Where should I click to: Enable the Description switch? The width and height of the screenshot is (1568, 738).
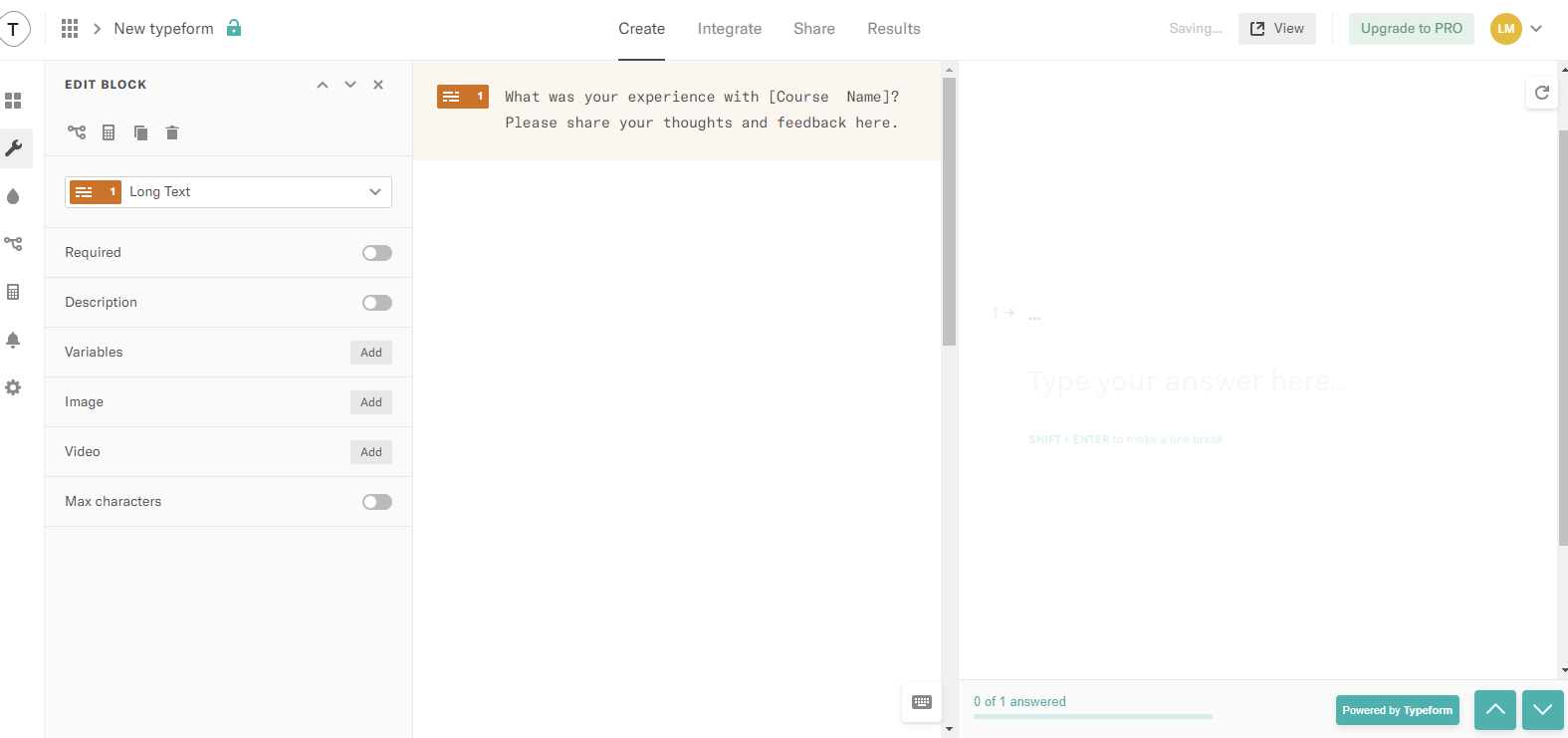377,303
